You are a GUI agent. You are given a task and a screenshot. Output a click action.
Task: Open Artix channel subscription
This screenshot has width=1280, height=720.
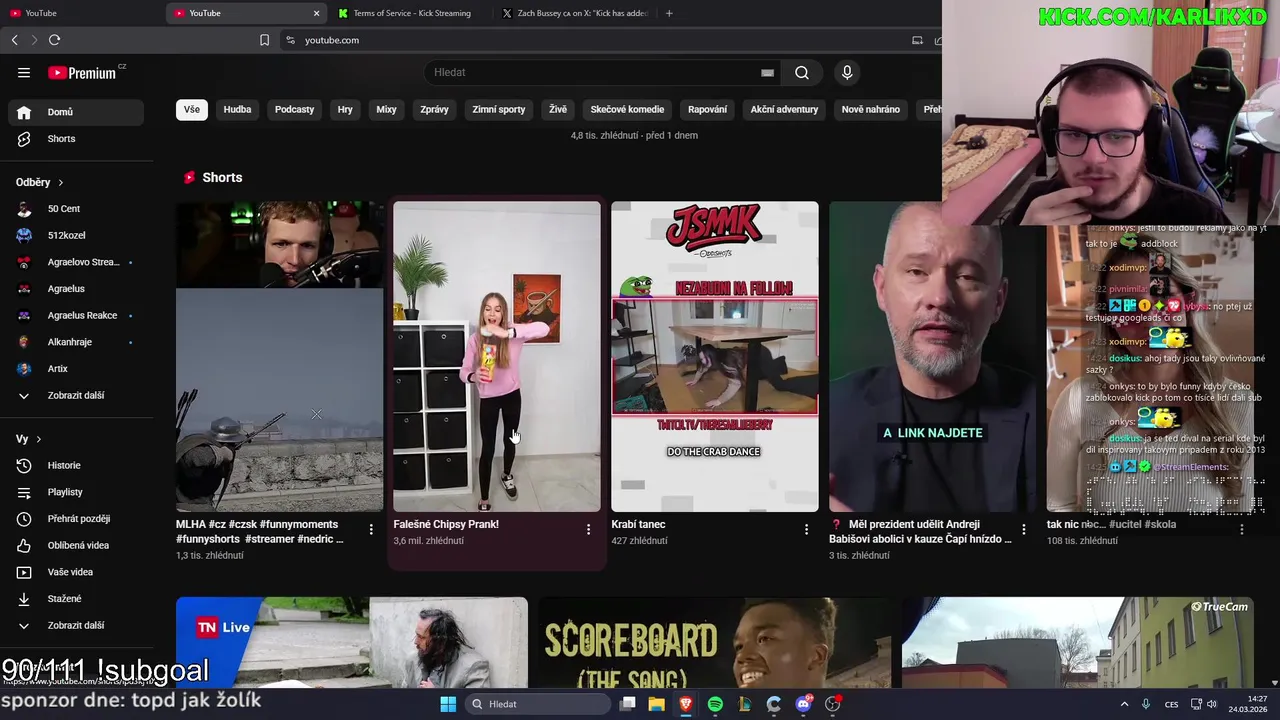point(76,369)
